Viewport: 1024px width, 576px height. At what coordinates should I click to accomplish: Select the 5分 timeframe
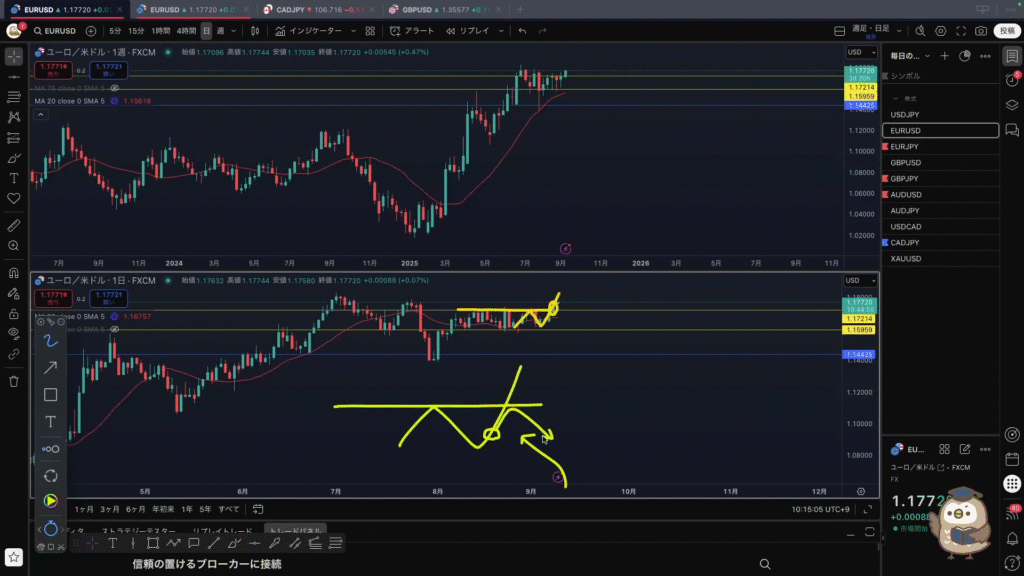[115, 31]
